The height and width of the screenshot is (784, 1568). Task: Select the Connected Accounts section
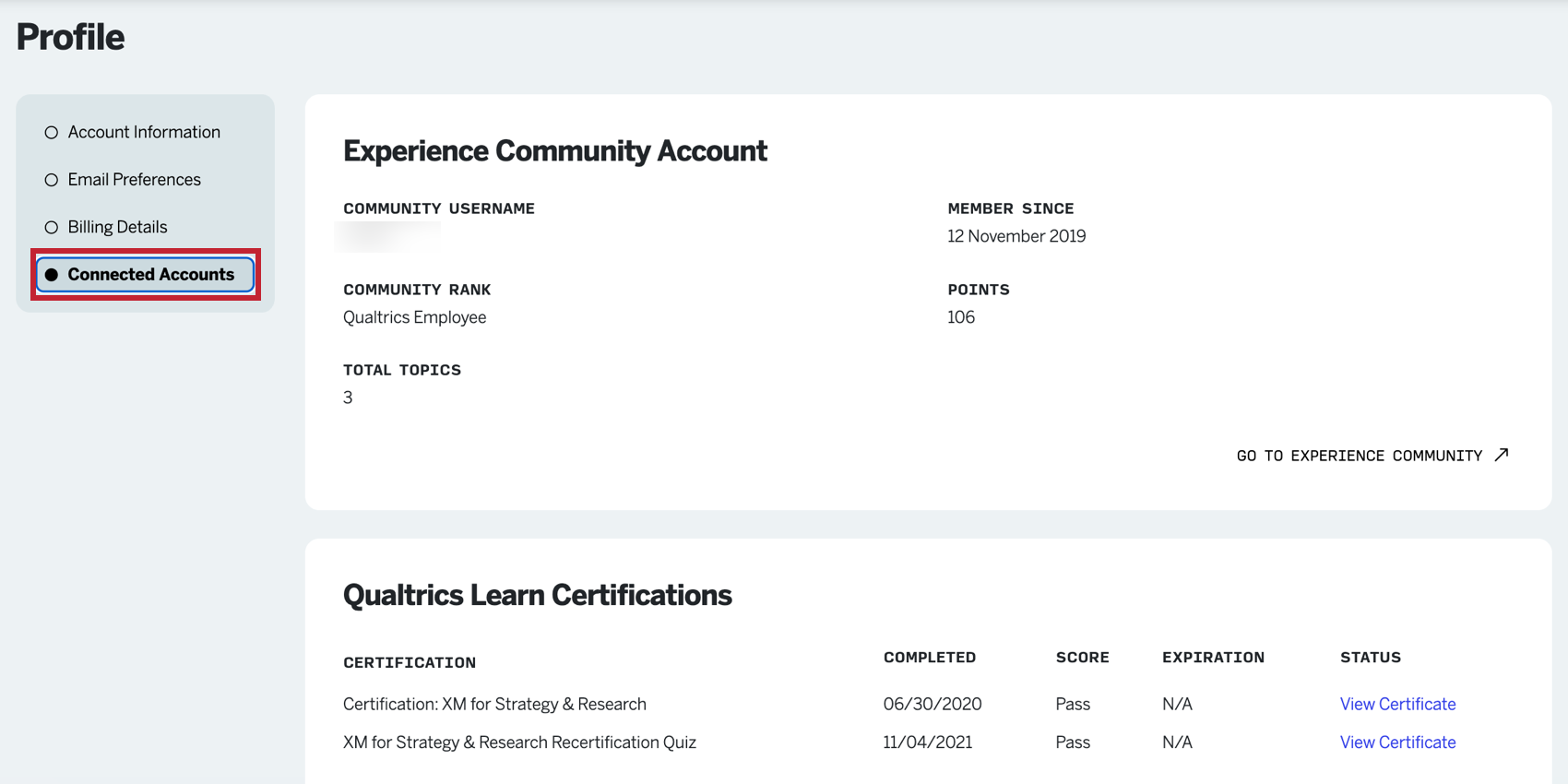pos(146,275)
